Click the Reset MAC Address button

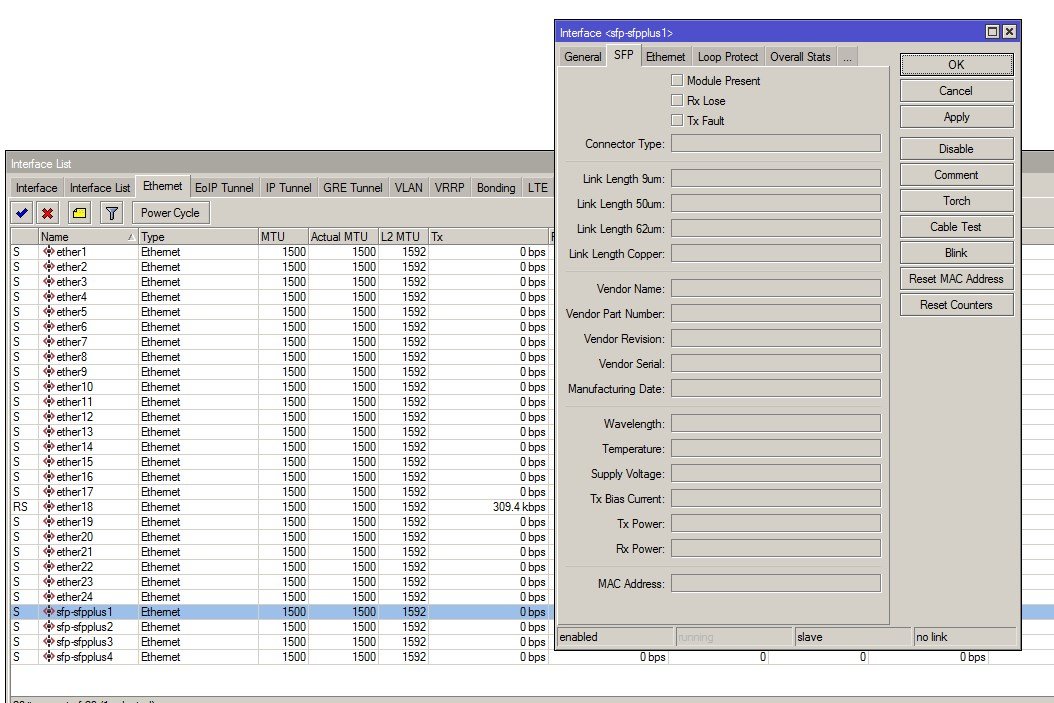tap(956, 279)
